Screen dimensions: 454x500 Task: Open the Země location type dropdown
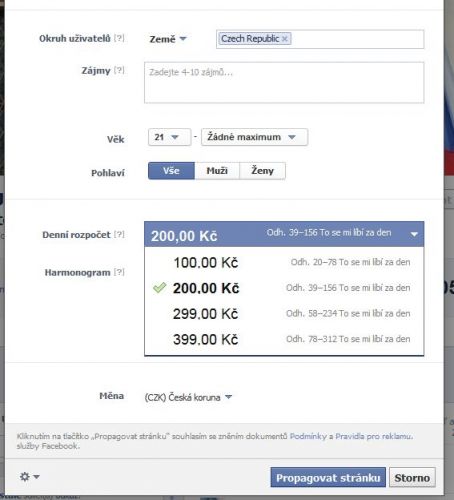tap(168, 39)
